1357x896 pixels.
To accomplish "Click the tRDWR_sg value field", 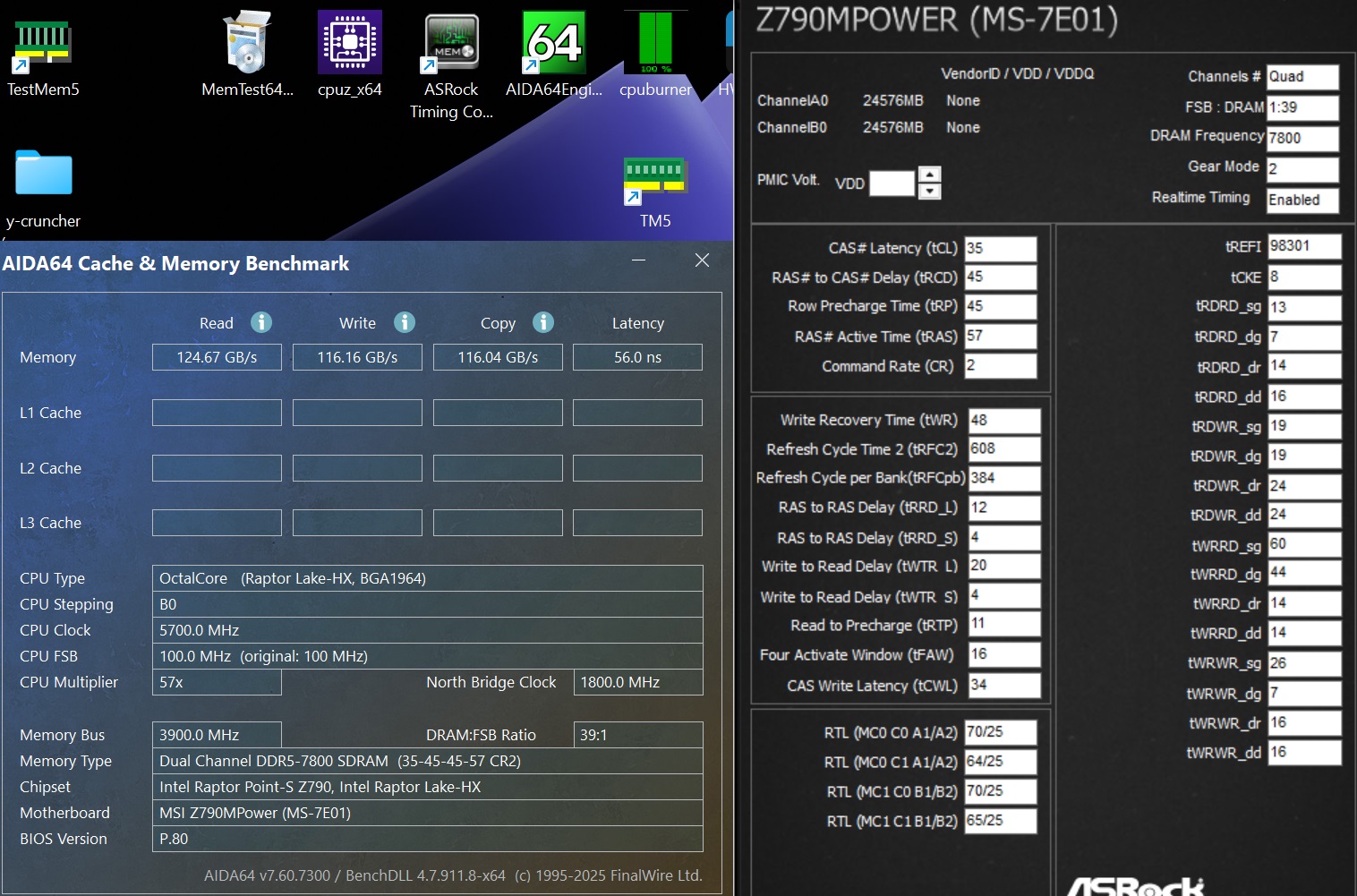I will [1305, 426].
